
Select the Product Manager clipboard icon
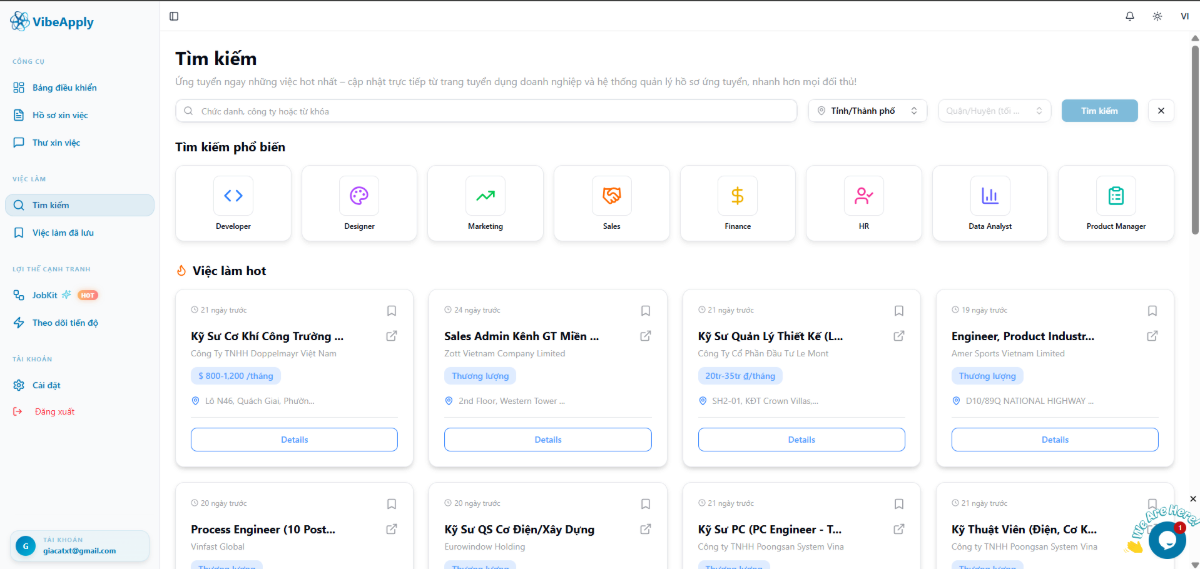click(x=1116, y=196)
